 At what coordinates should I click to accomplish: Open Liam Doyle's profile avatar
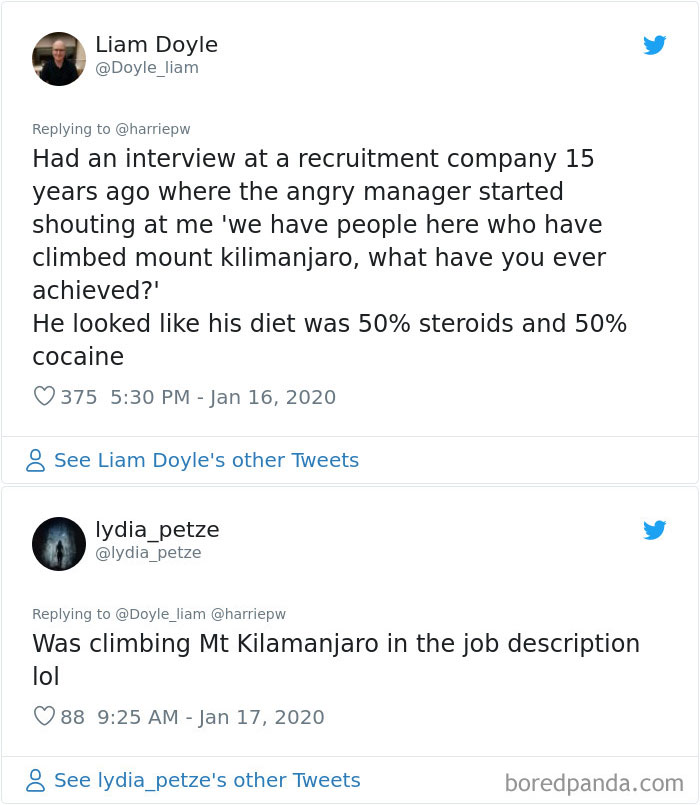[59, 59]
